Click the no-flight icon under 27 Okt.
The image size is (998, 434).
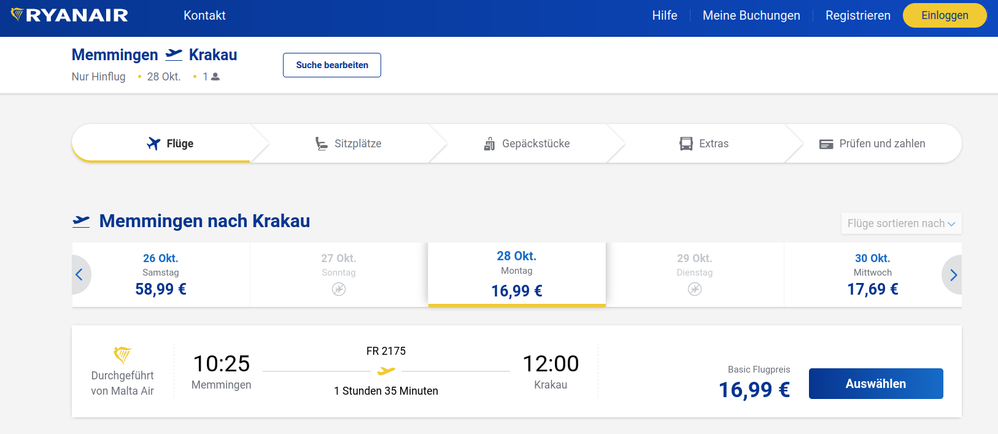pos(339,289)
